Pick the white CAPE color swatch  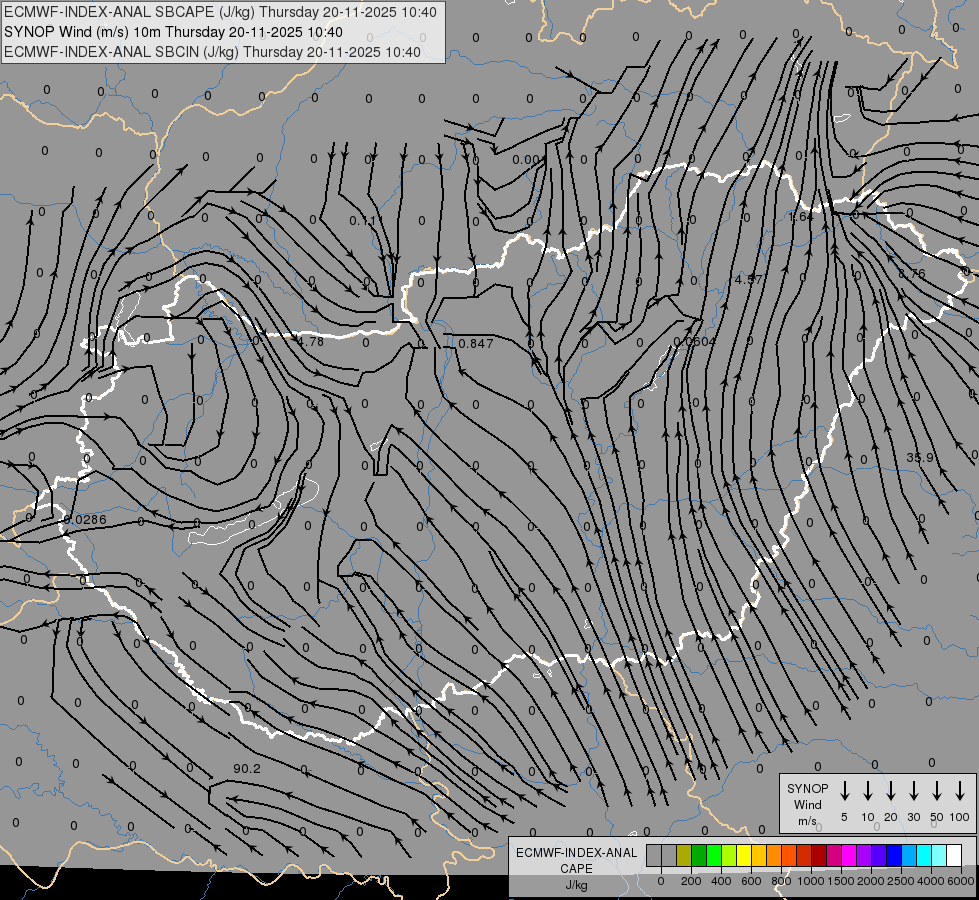click(954, 855)
